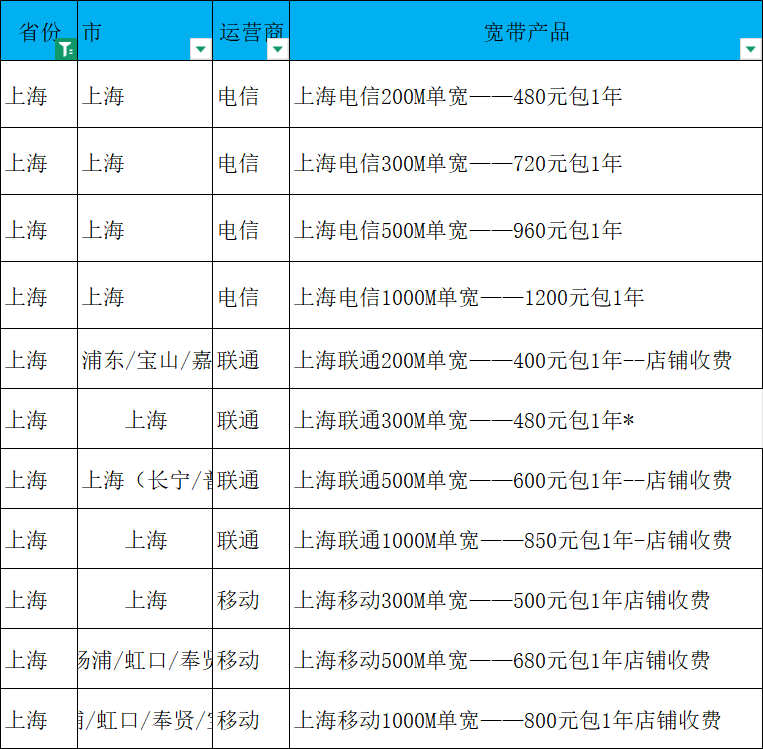Open the filter dropdown arrow on 宽带产品 column
This screenshot has height=749, width=763.
(x=751, y=49)
